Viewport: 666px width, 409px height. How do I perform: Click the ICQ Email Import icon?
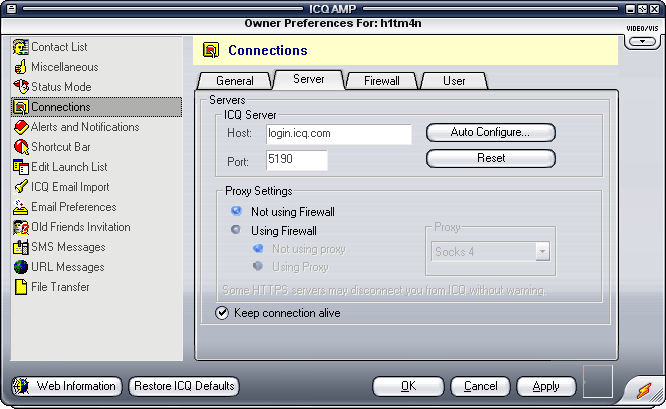[20, 186]
